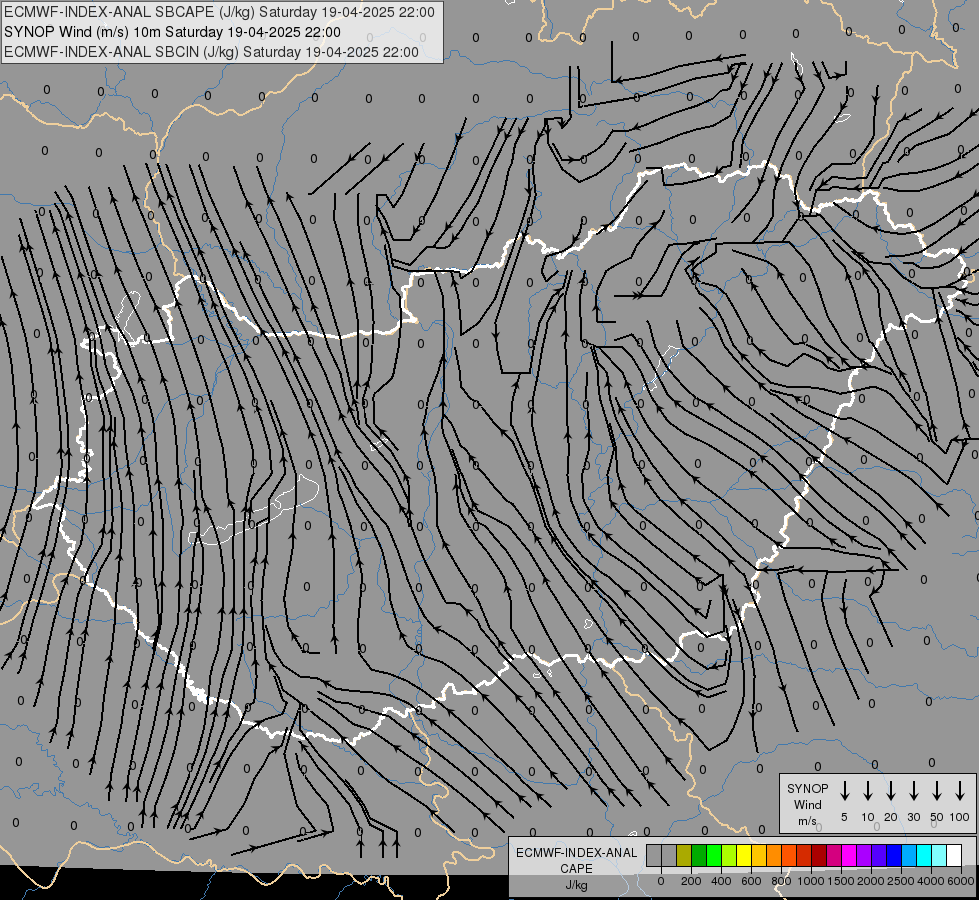979x900 pixels.
Task: Click the 'm/s' unit in wind legend
Action: point(807,821)
